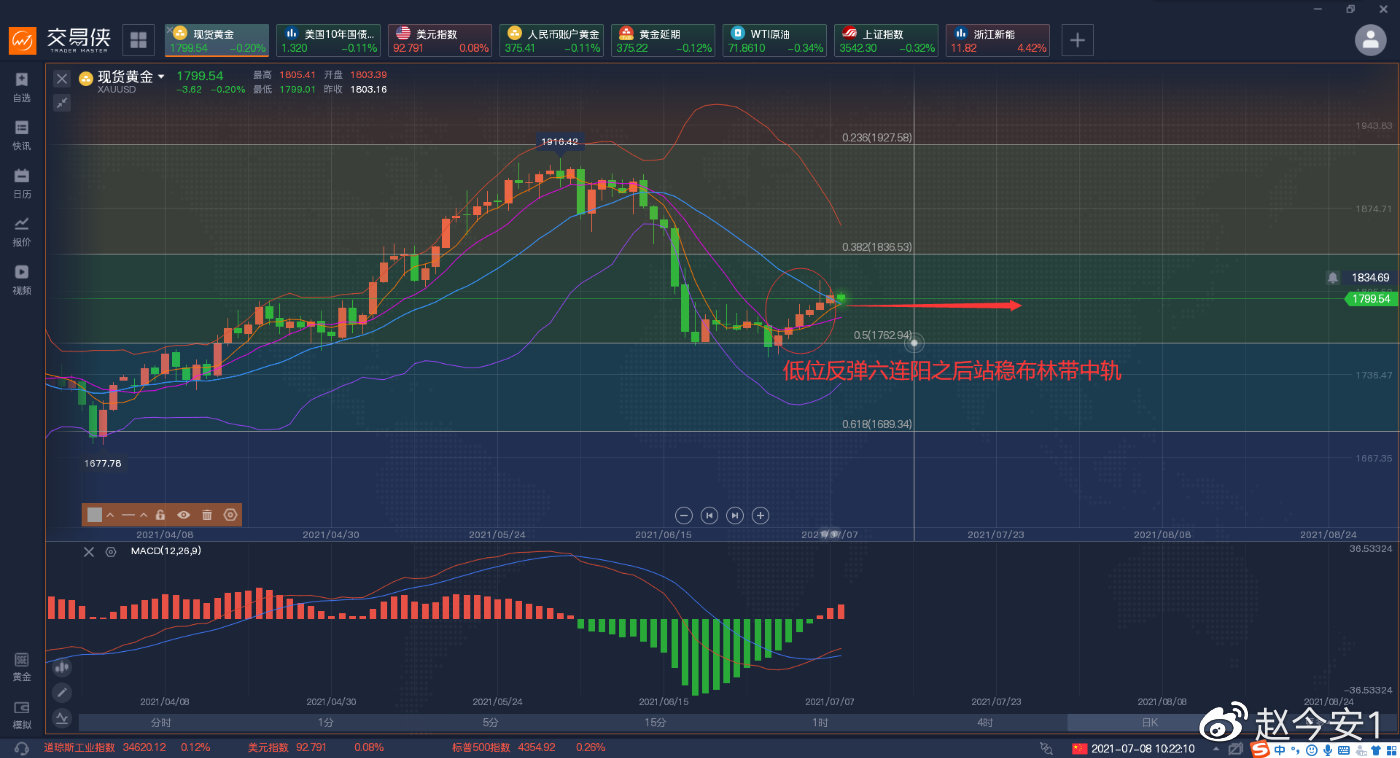Close the MACD indicator panel
The width and height of the screenshot is (1400, 758).
pos(88,551)
